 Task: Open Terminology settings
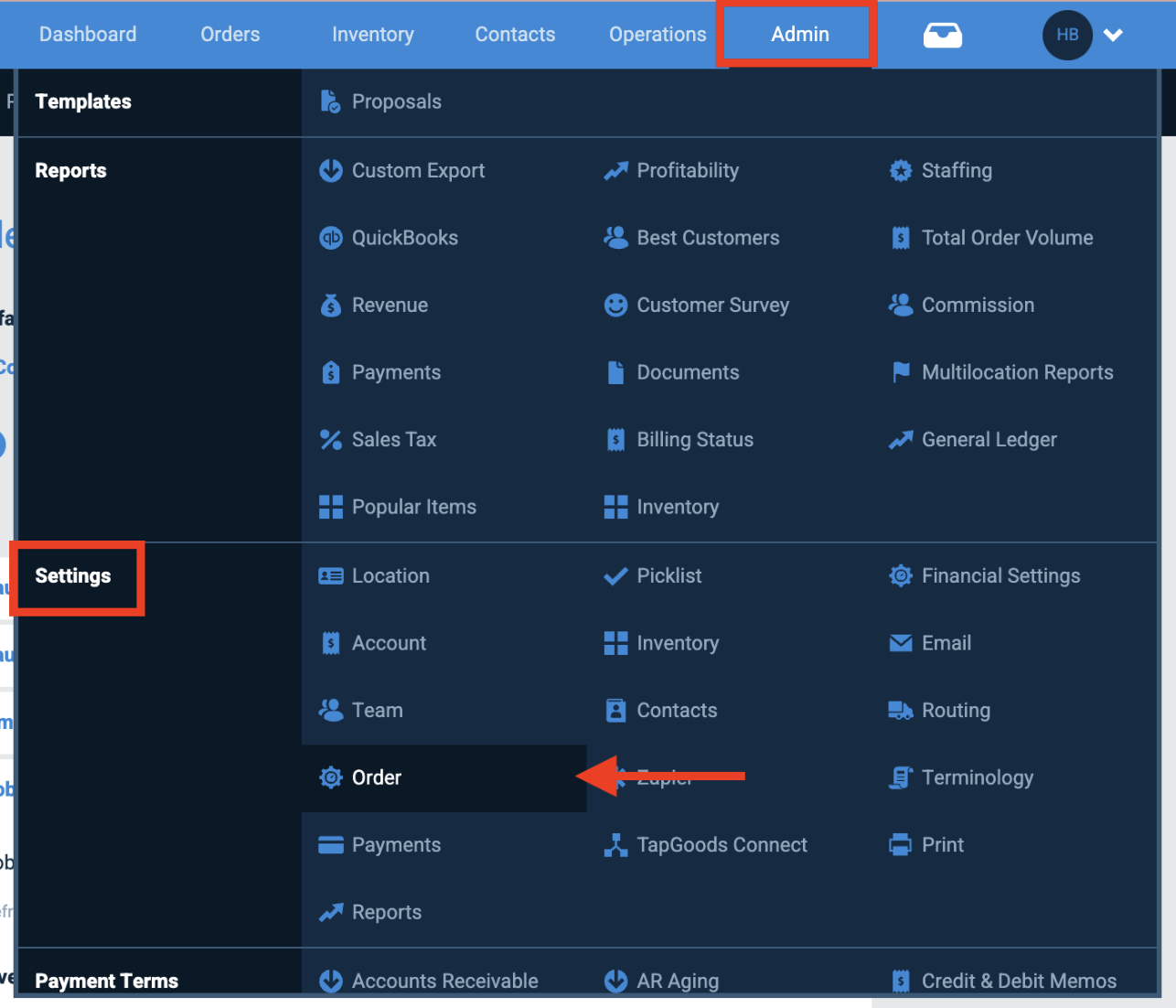[x=978, y=777]
